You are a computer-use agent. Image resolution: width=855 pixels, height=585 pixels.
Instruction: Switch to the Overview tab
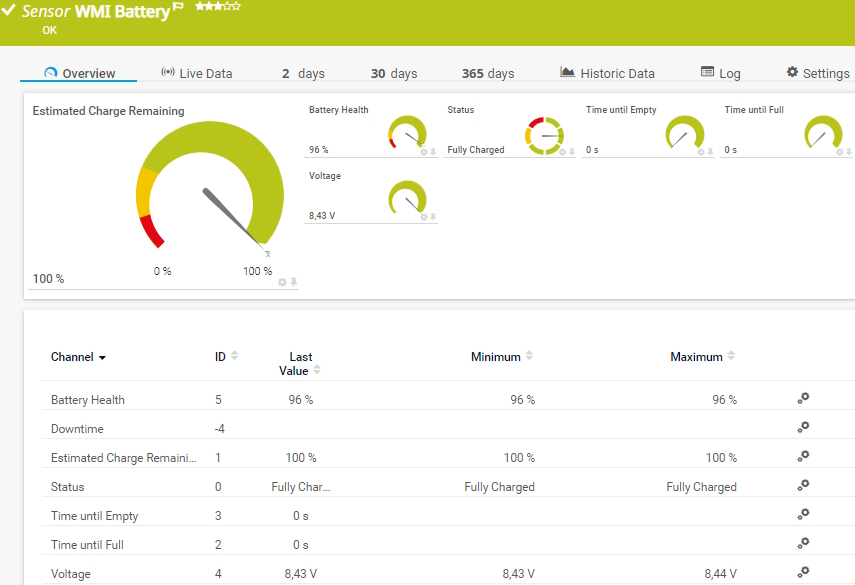pos(79,73)
